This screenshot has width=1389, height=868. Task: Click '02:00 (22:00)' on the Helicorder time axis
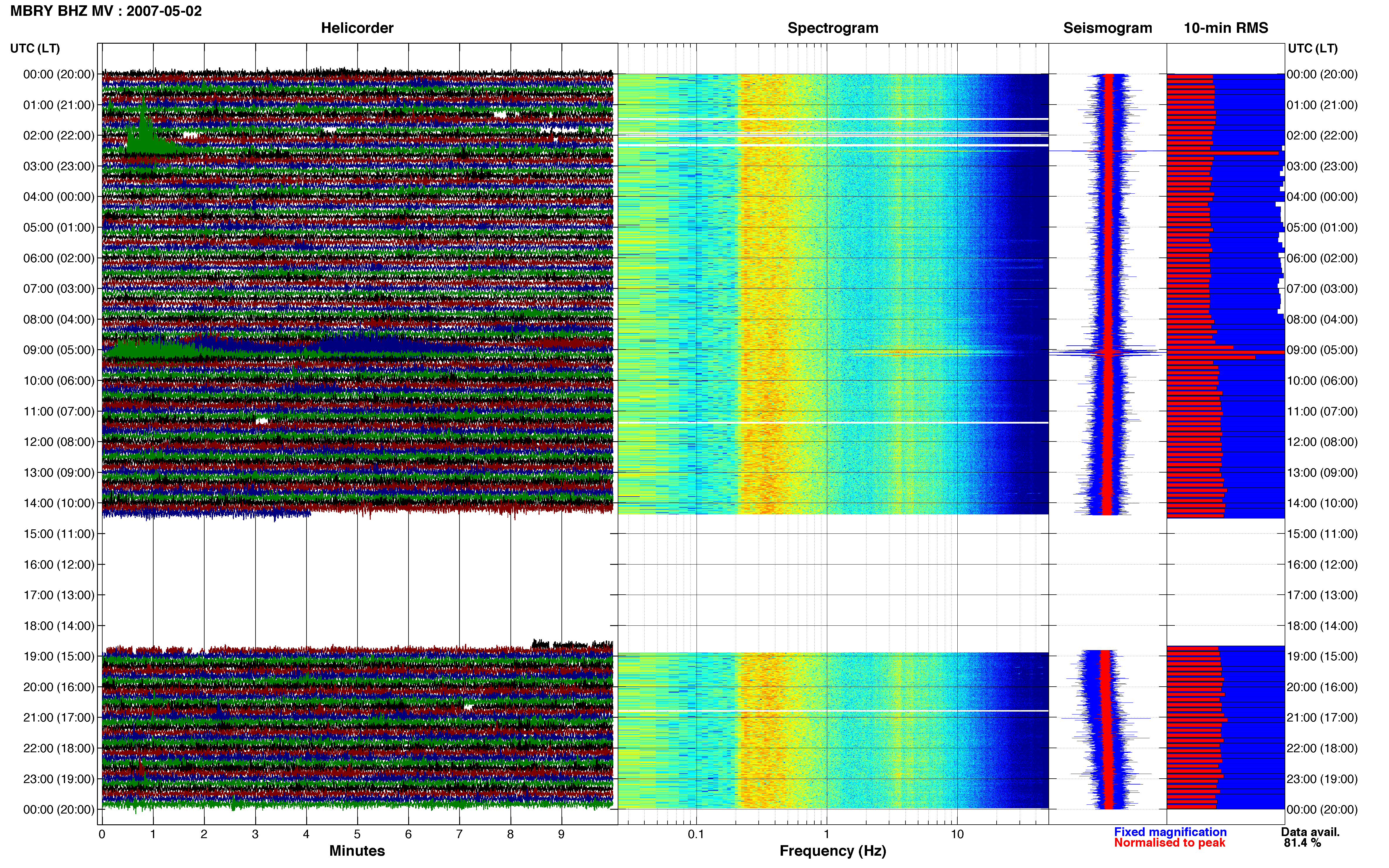(x=59, y=135)
